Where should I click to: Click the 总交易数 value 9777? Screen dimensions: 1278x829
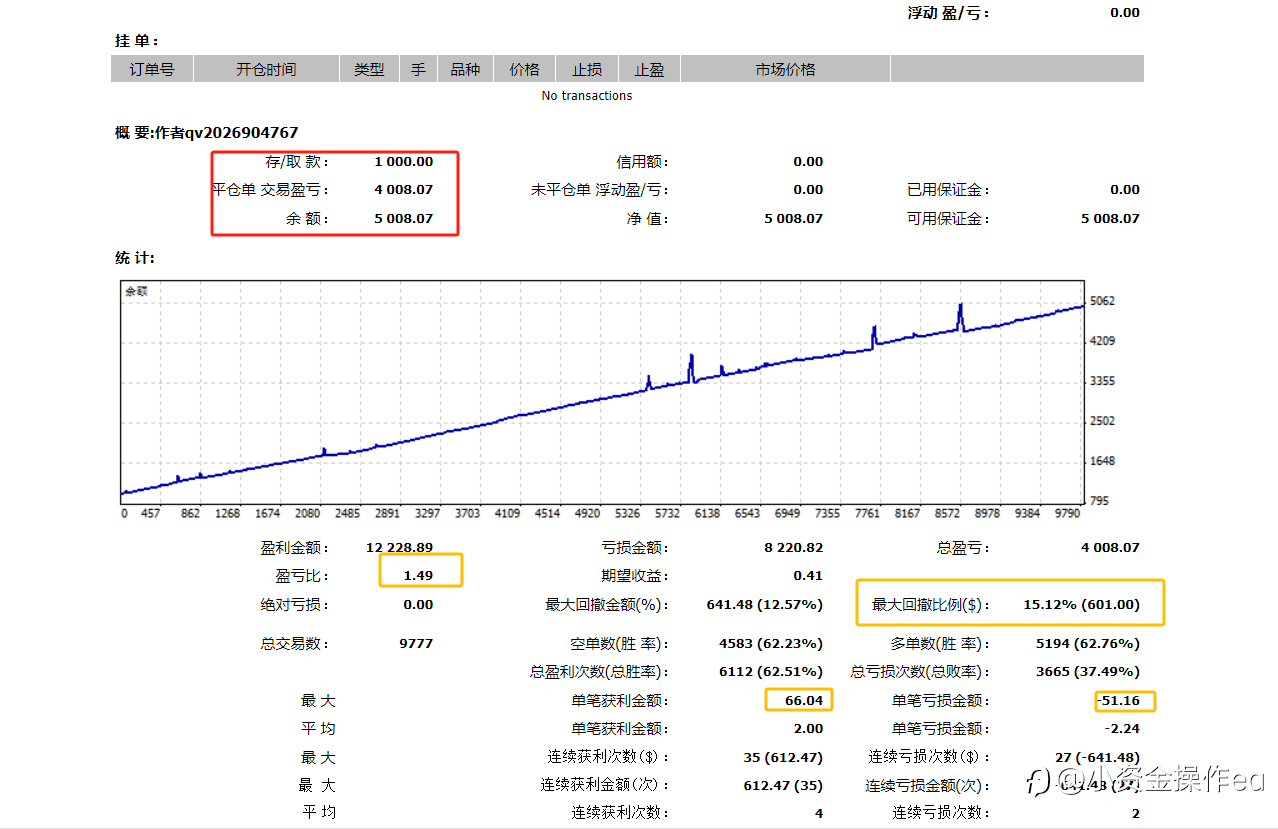416,644
